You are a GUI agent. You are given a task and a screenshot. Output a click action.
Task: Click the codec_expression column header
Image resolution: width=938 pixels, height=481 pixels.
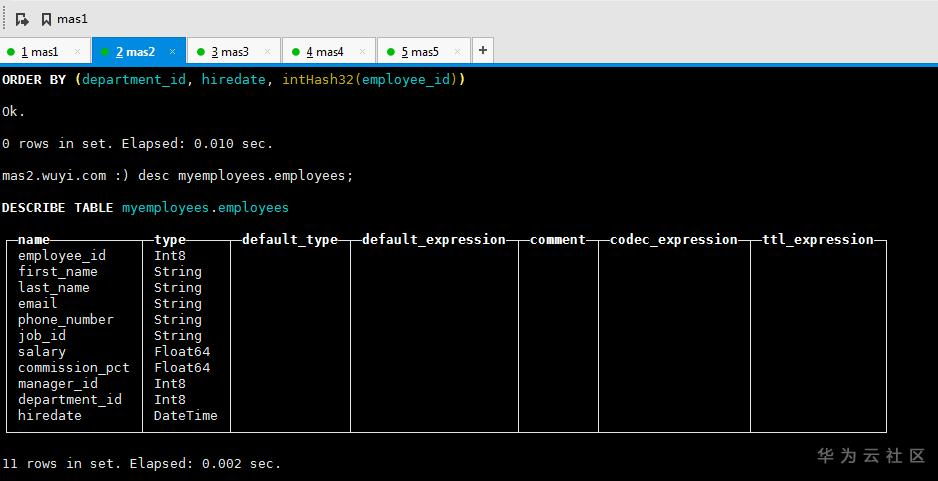[674, 239]
